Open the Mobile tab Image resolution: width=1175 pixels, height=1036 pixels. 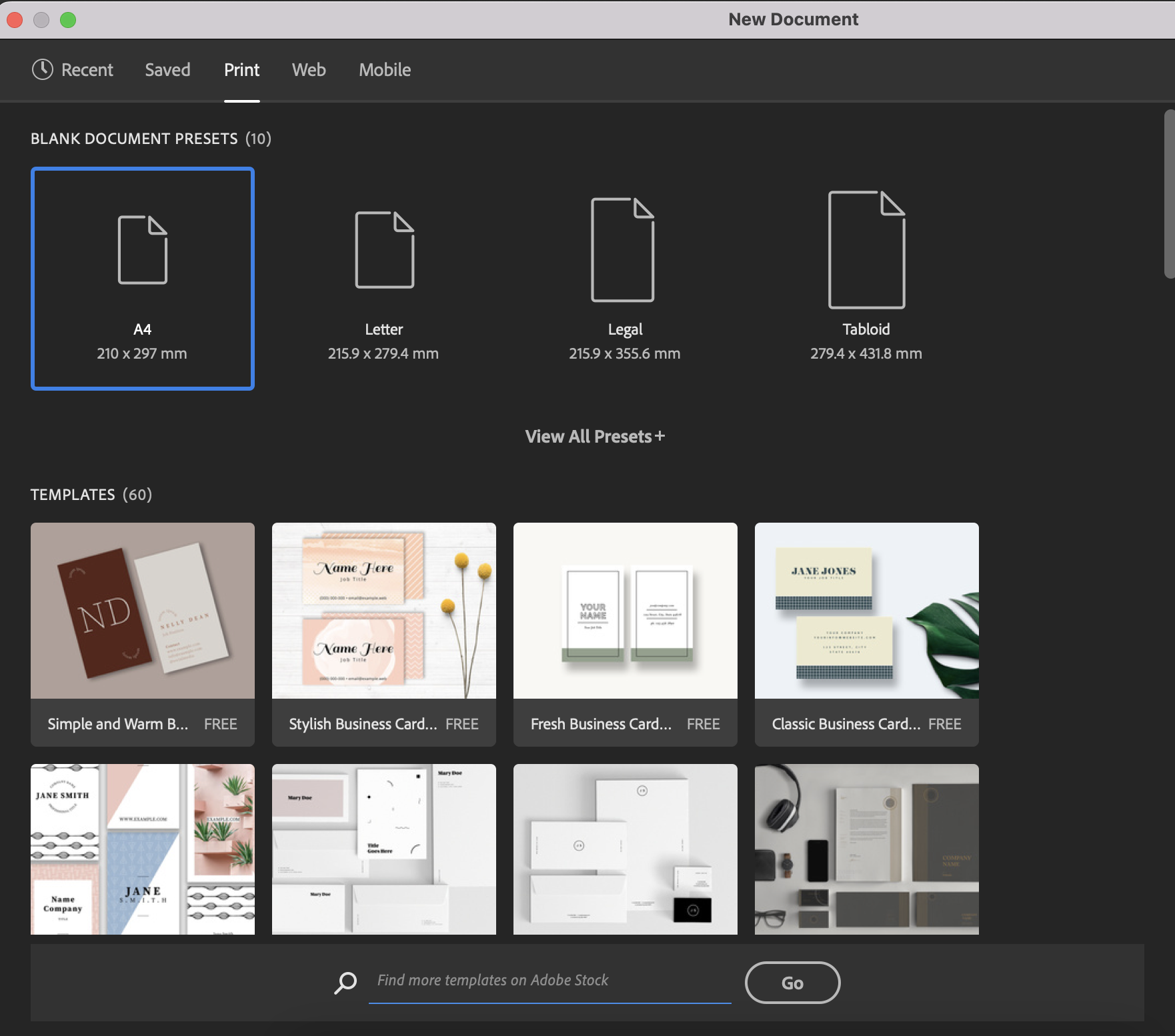pos(384,69)
